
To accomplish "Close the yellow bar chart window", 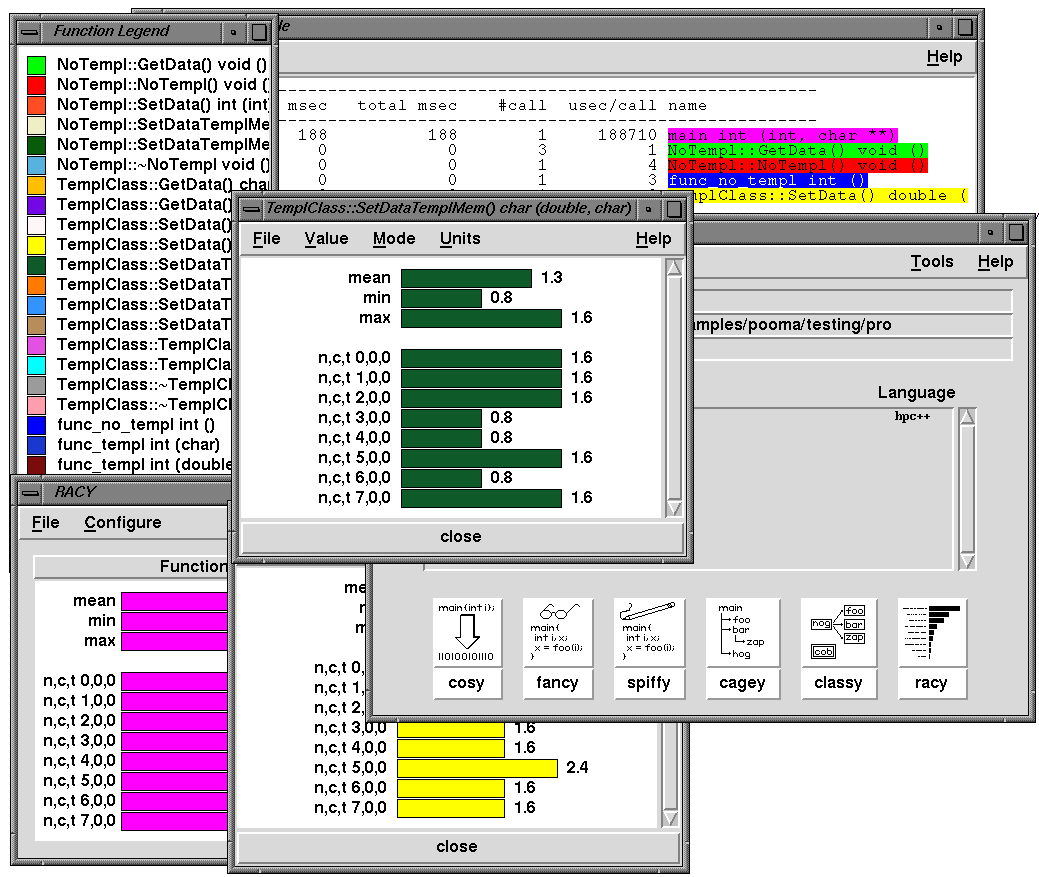I will pos(457,847).
